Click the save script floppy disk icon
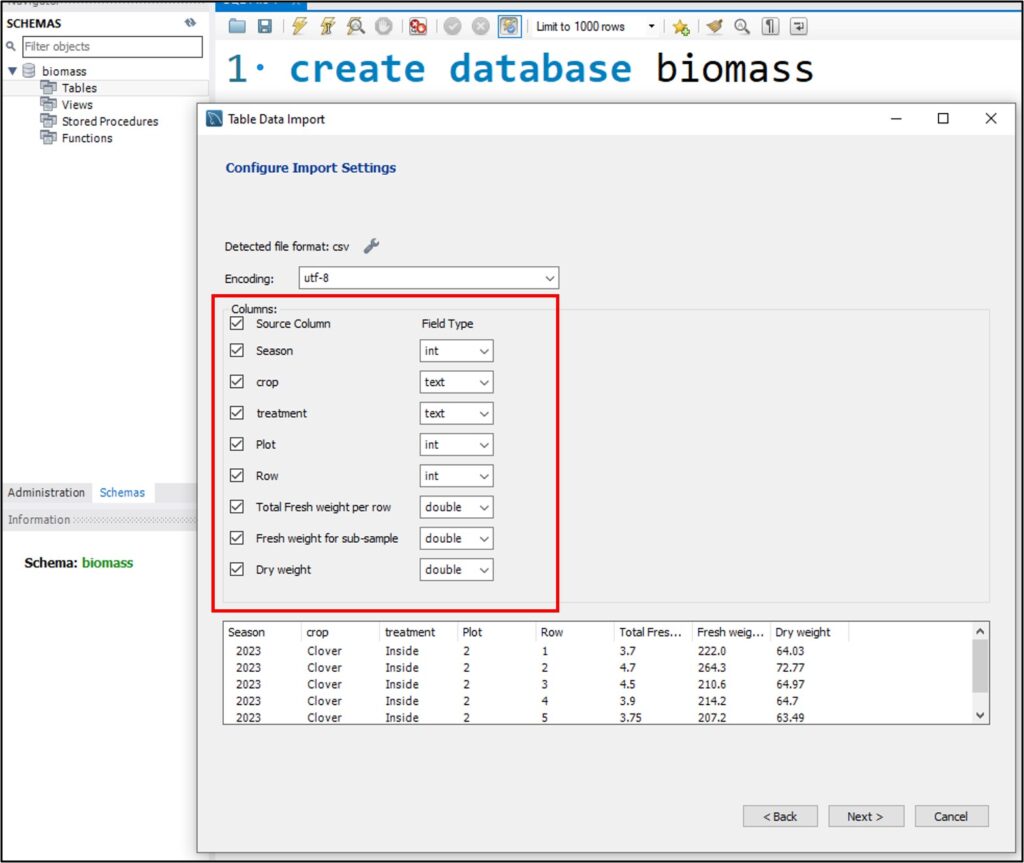This screenshot has height=863, width=1024. pyautogui.click(x=264, y=27)
